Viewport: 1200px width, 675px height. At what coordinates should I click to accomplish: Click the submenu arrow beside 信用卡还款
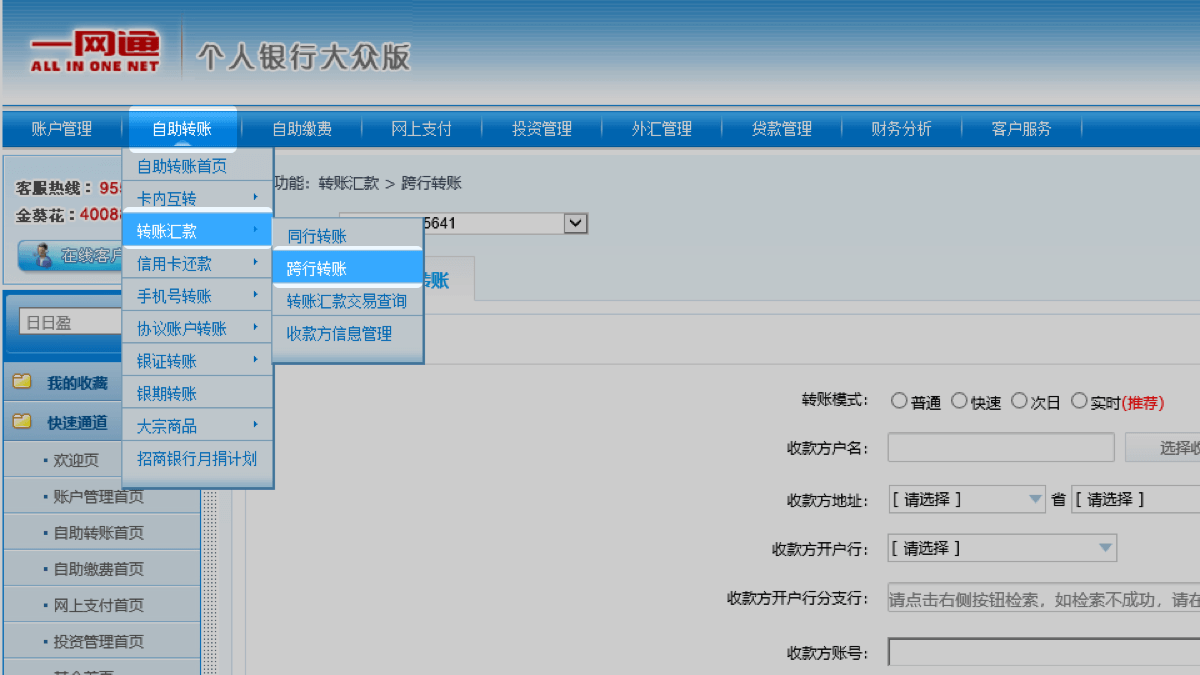pyautogui.click(x=256, y=262)
